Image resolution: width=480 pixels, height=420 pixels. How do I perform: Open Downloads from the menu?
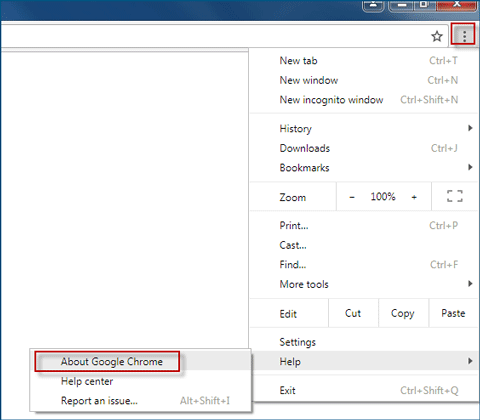click(364, 148)
